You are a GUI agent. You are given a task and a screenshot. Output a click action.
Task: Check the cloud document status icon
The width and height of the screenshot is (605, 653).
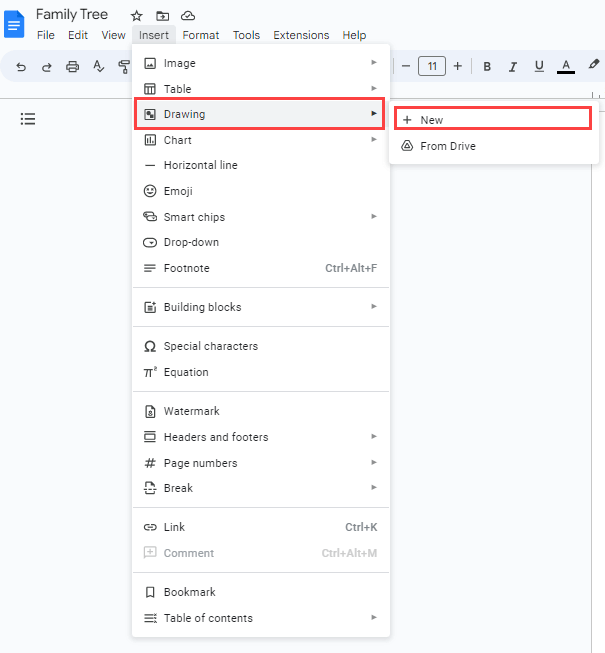tap(188, 16)
